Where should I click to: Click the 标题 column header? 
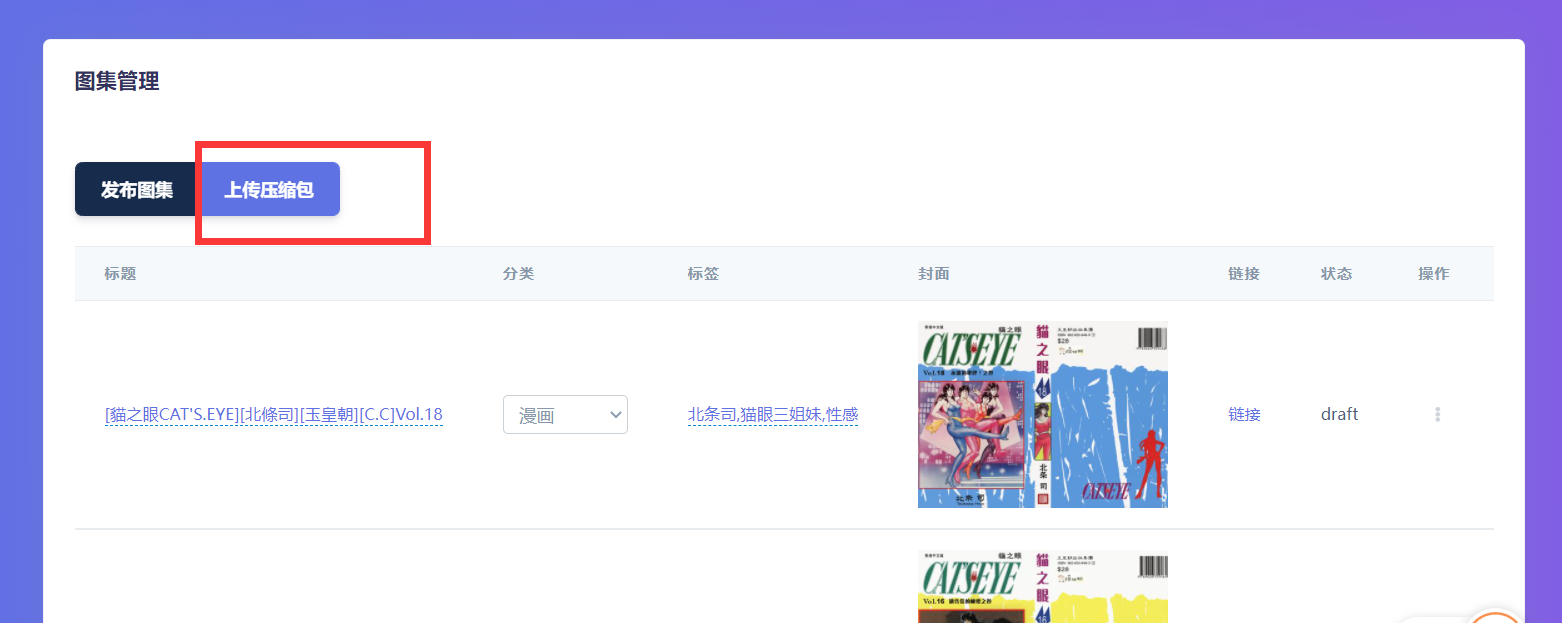pos(120,274)
